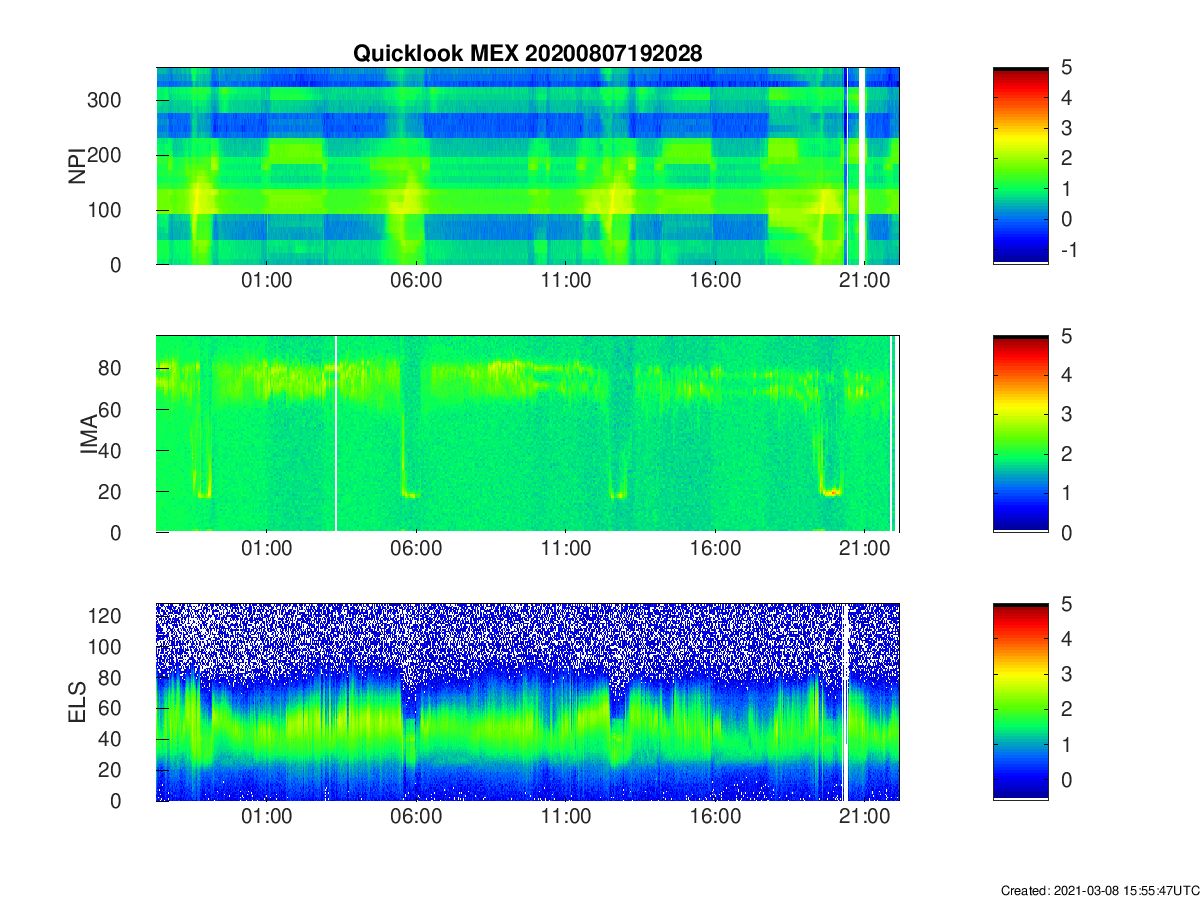Viewport: 1200px width, 900px height.
Task: Click the "01:00" time tick under IMA panel
Action: [x=267, y=549]
